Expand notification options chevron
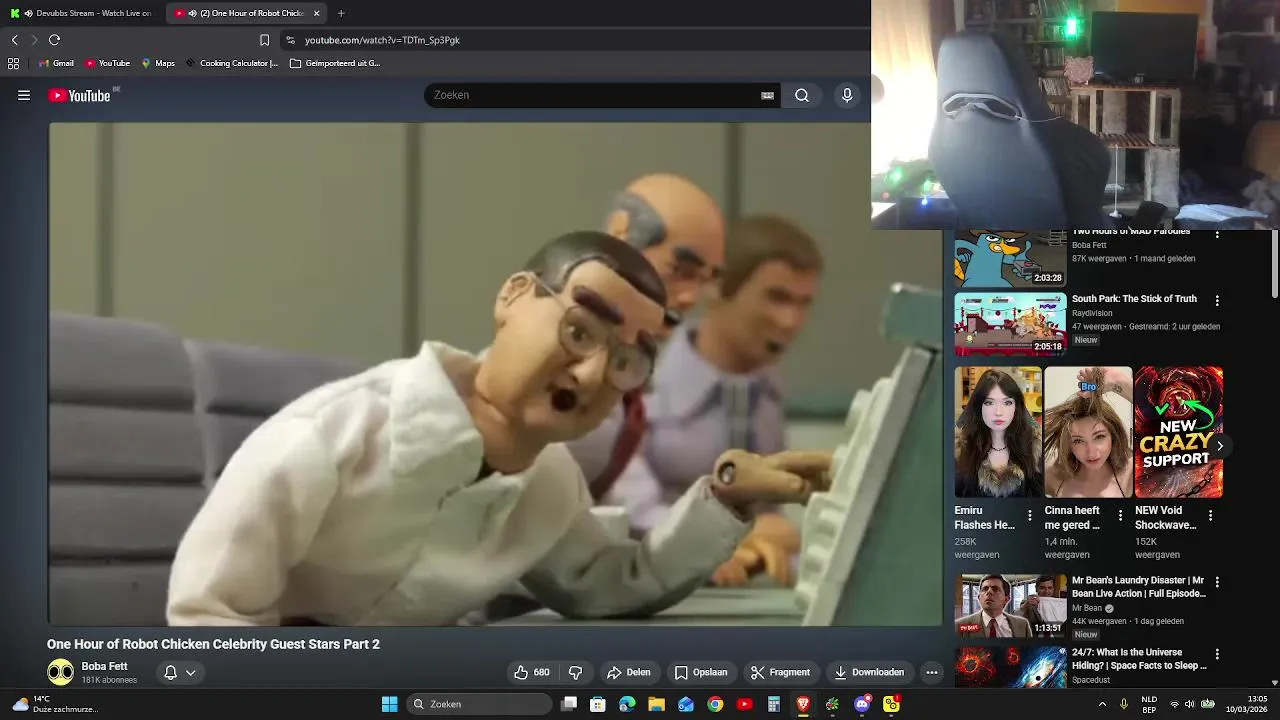The height and width of the screenshot is (720, 1280). point(190,672)
